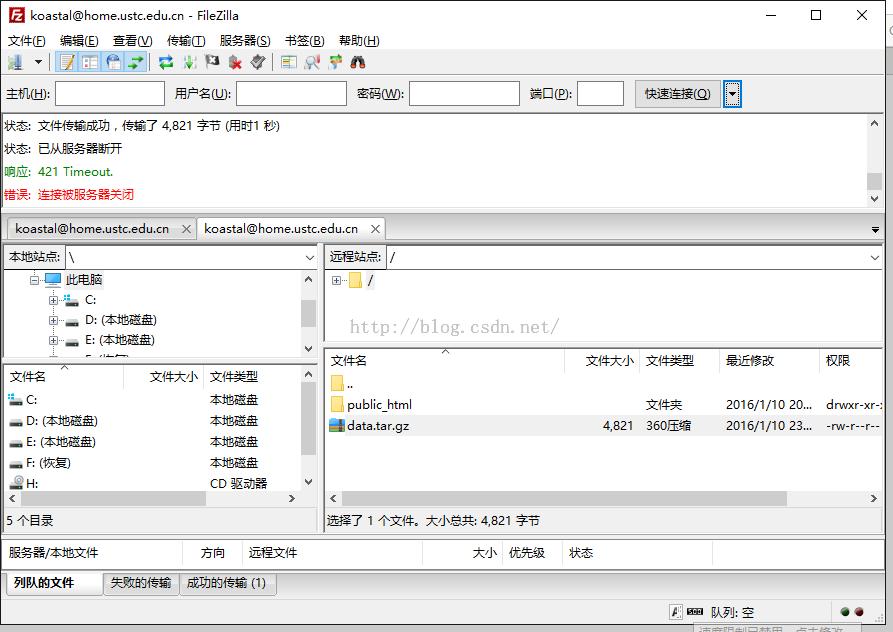The image size is (893, 632).
Task: Open directory listing filters dialog
Action: pyautogui.click(x=289, y=62)
